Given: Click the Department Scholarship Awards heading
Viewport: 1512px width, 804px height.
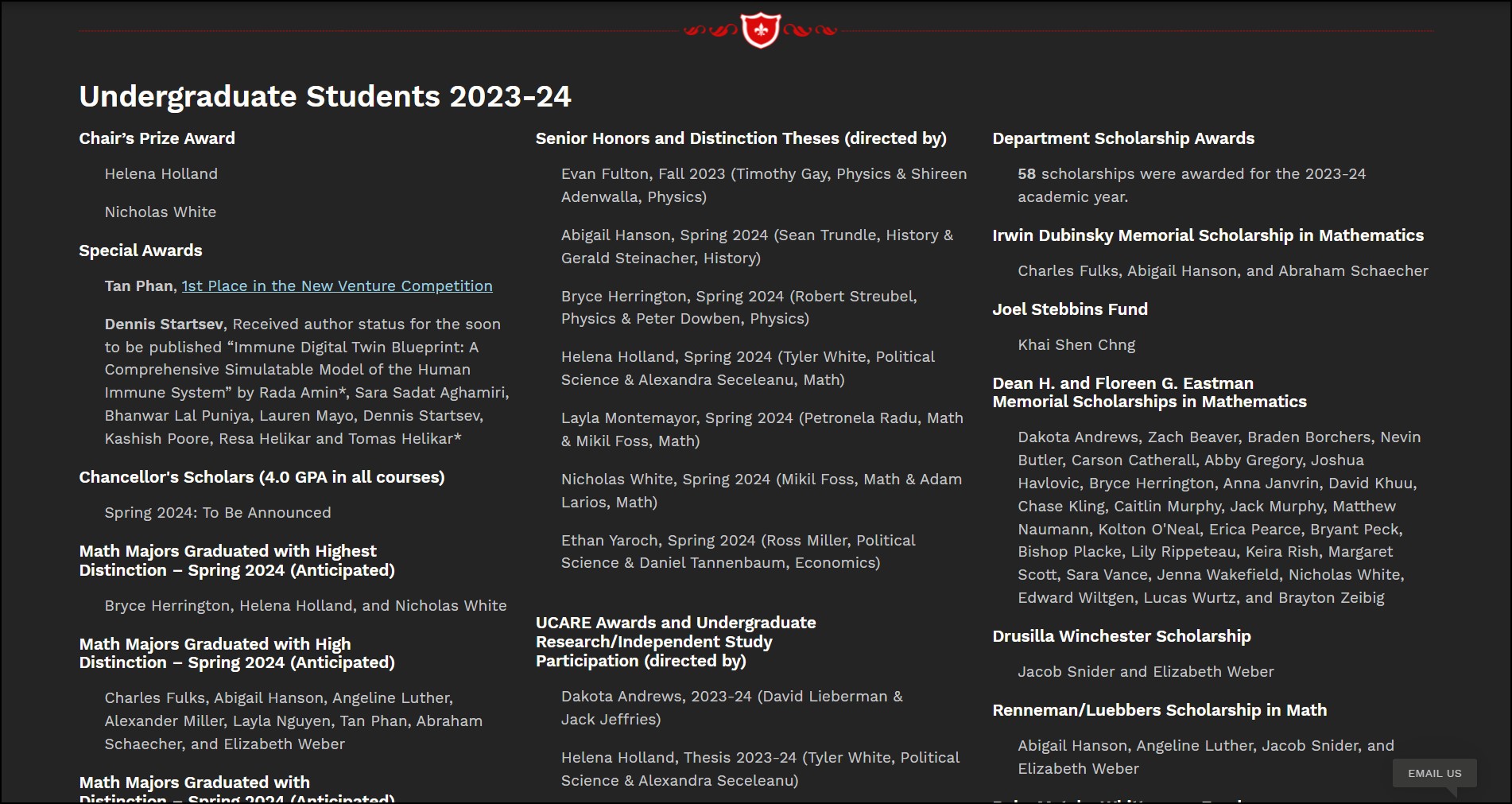Looking at the screenshot, I should [x=1122, y=138].
